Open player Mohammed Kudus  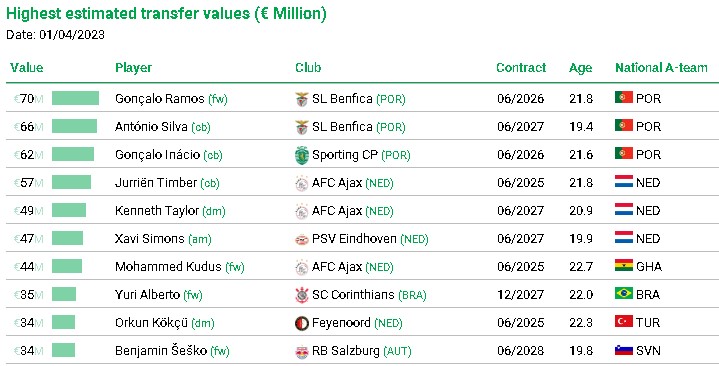tap(168, 267)
